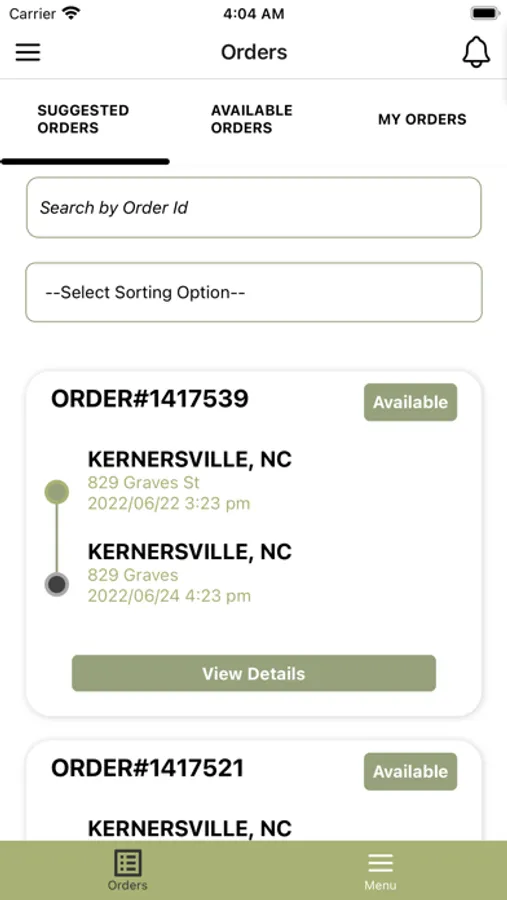Switch to the Available Orders tab

251,119
